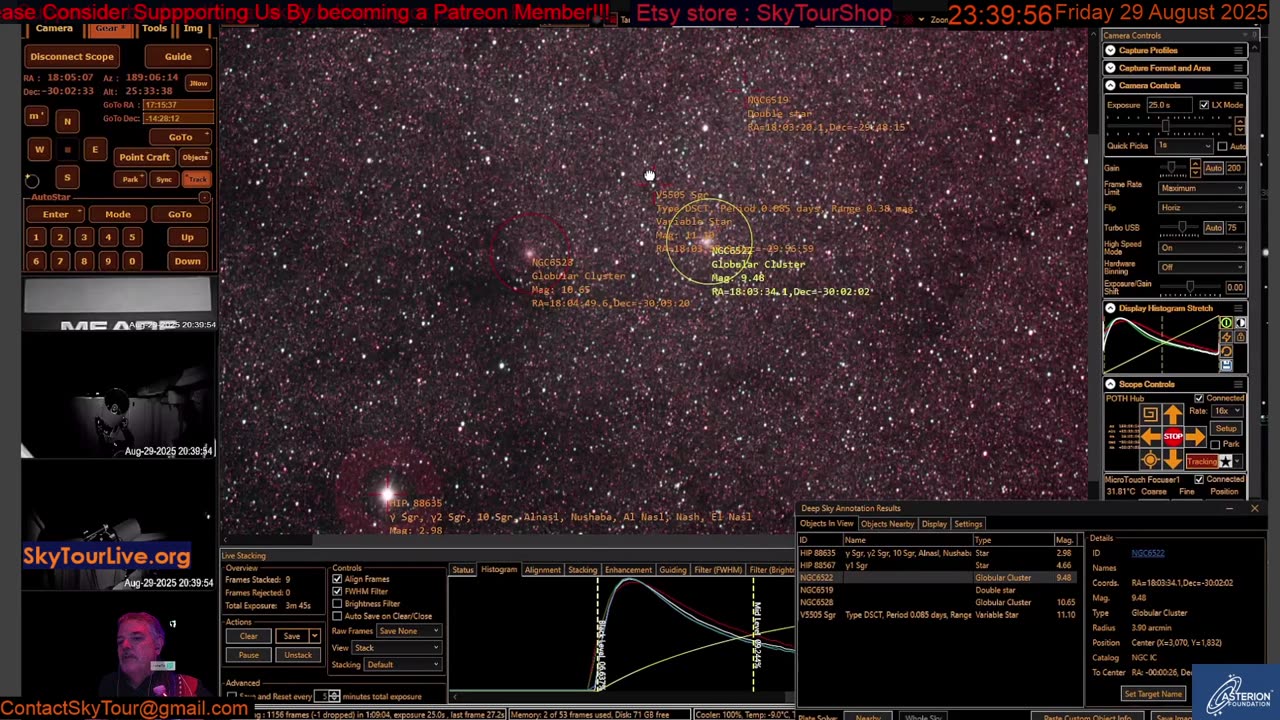Viewport: 1280px width, 720px height.
Task: Click the crosshair target icon in Scope Controls
Action: pyautogui.click(x=1151, y=459)
